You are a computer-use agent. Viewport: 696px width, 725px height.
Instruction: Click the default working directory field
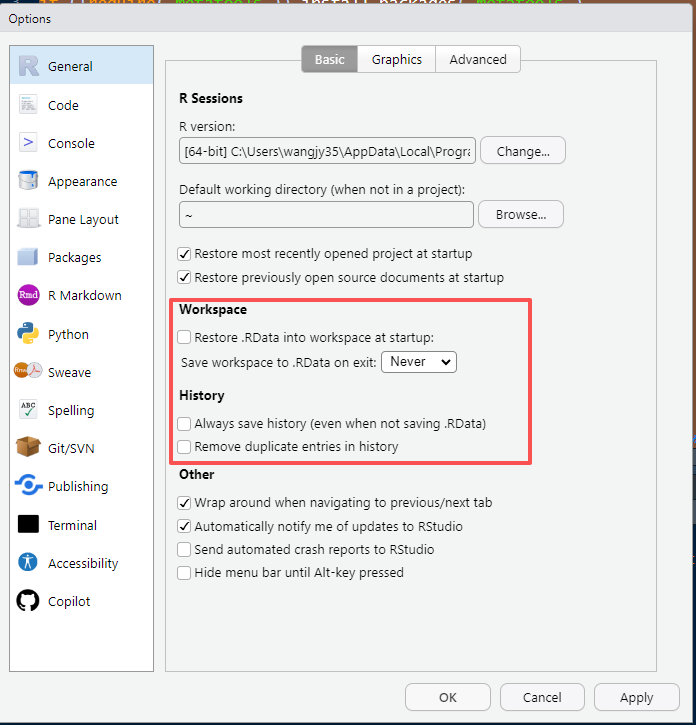coord(326,215)
